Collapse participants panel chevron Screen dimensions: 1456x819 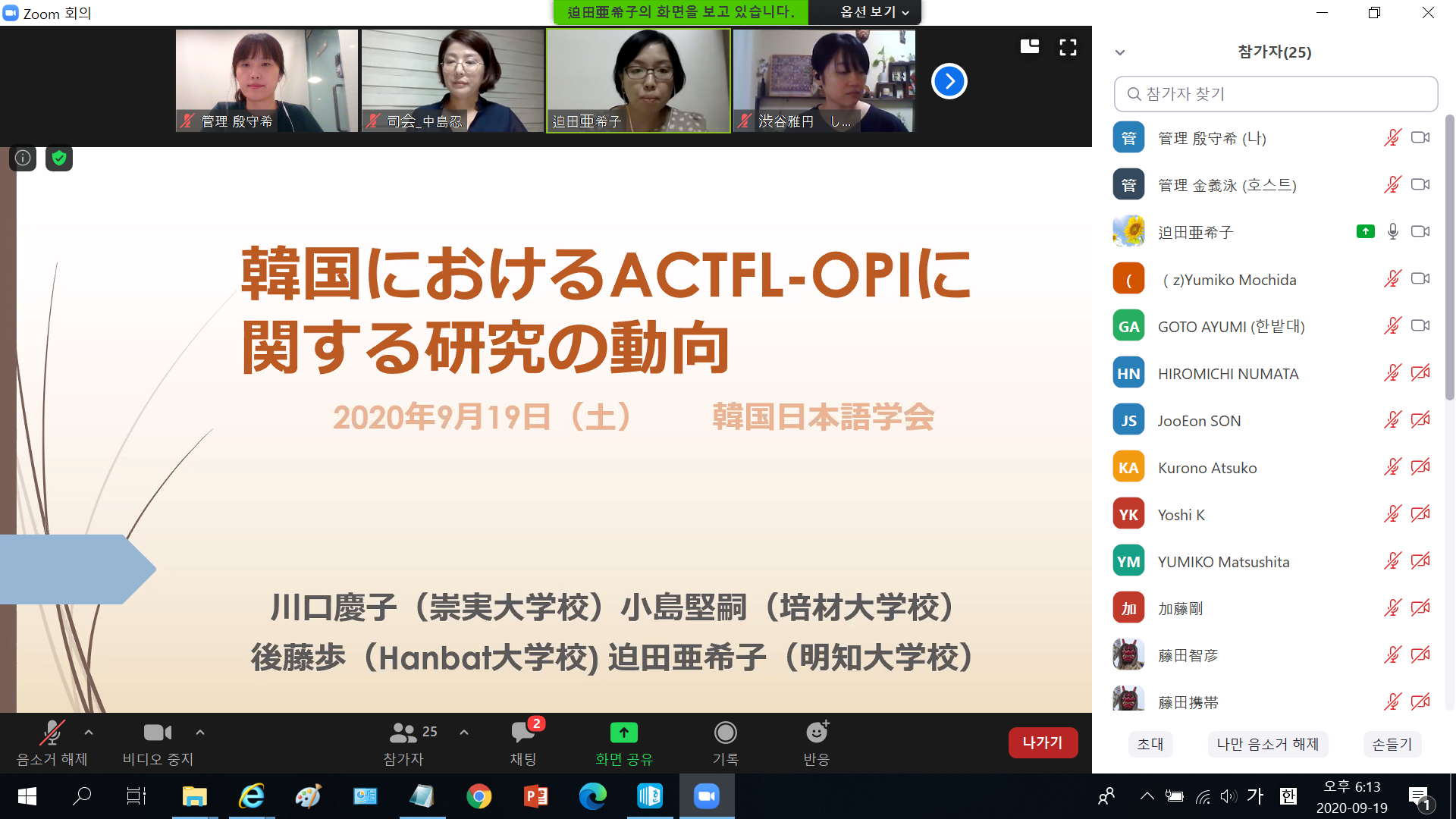pos(1120,52)
